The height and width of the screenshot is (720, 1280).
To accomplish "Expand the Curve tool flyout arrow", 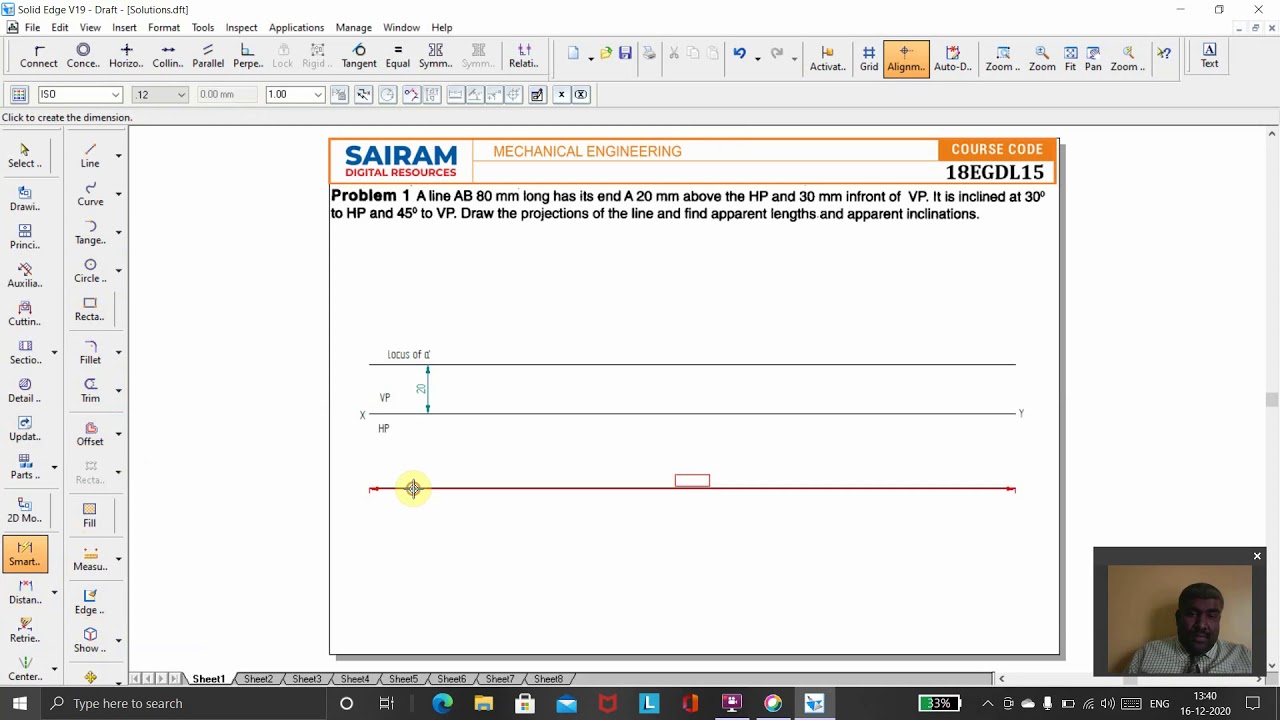I will [x=118, y=193].
